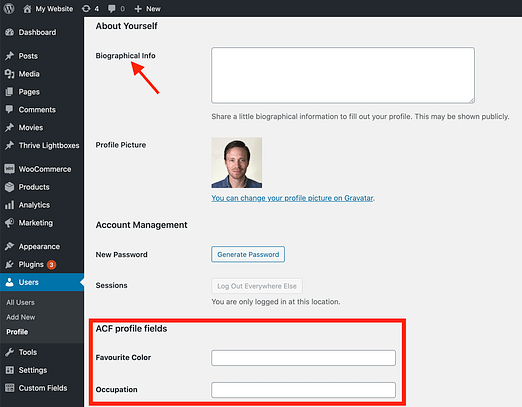Click the Biographical Info text area
Screen dimensions: 522x407
[343, 75]
